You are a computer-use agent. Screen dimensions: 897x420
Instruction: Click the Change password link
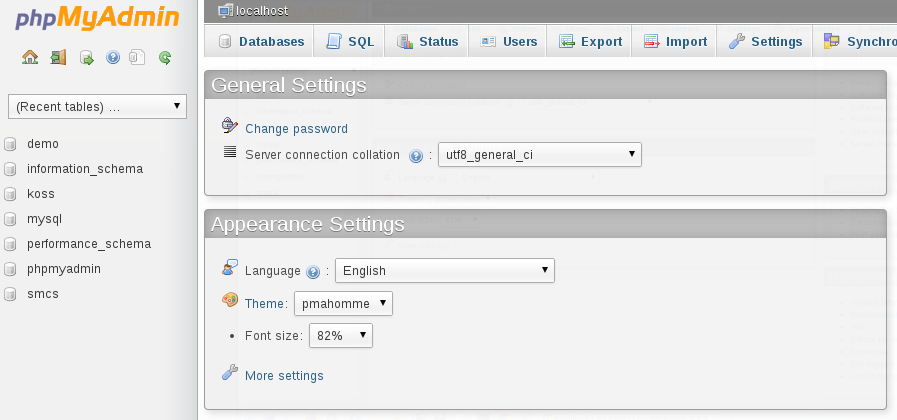(296, 129)
